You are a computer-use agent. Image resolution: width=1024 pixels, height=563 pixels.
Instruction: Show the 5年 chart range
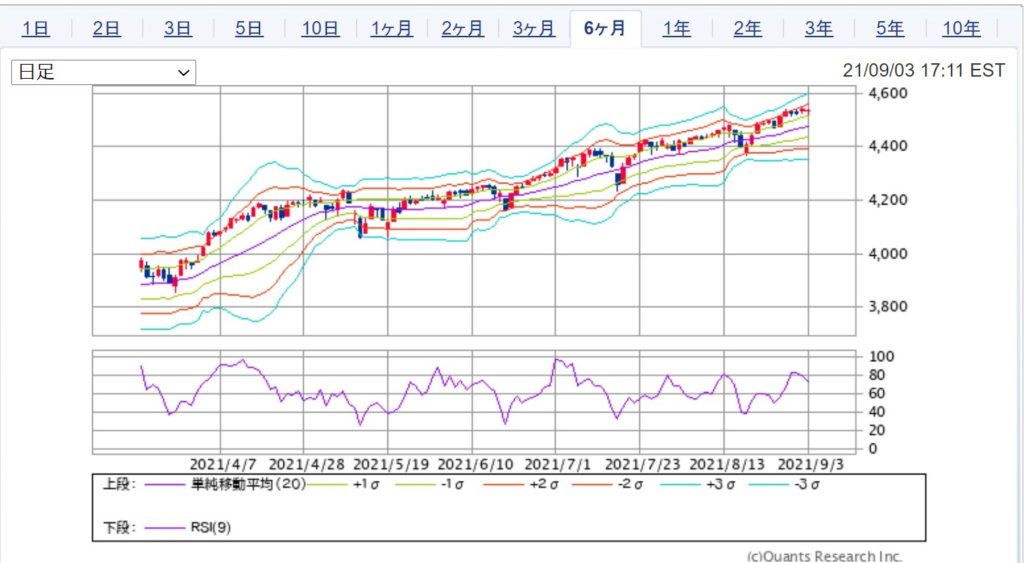(890, 28)
